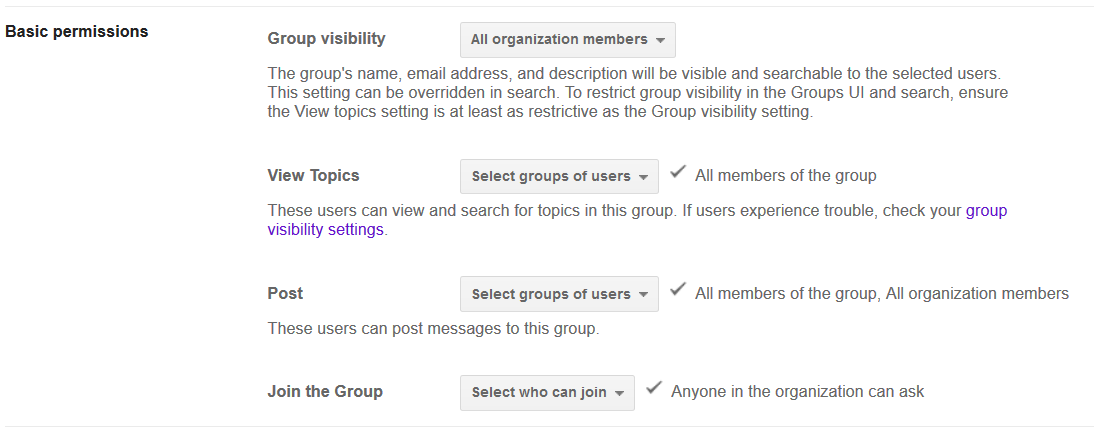Click "All members of the group, All organization members"
Screen dimensions: 1094x432
tap(881, 294)
